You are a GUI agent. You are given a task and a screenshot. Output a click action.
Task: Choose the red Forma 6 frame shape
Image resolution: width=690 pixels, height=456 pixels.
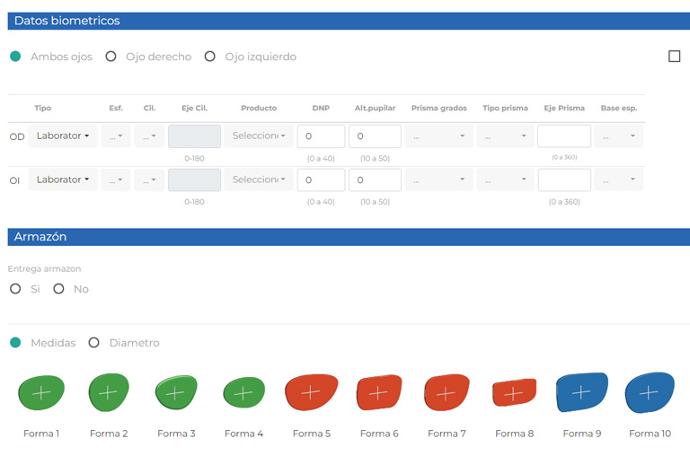[377, 393]
